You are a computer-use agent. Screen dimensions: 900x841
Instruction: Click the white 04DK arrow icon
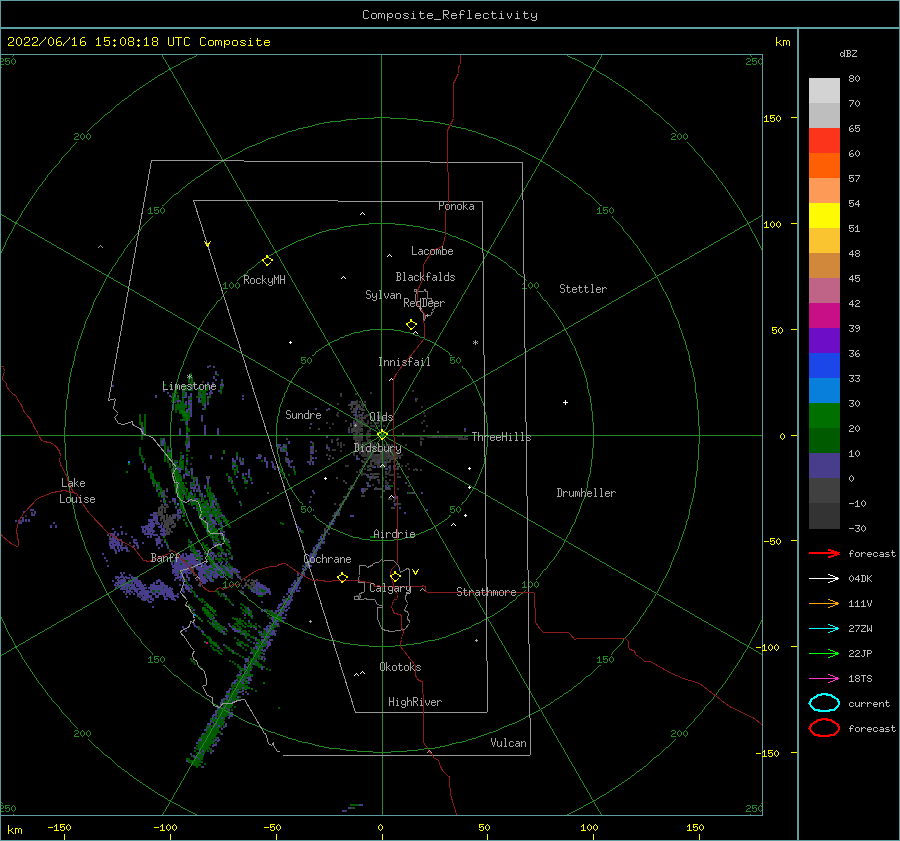coord(824,578)
